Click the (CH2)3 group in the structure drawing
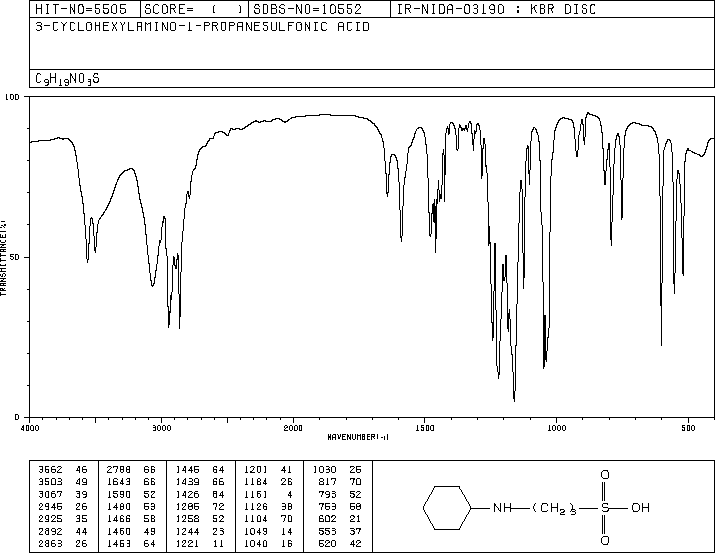 click(554, 508)
